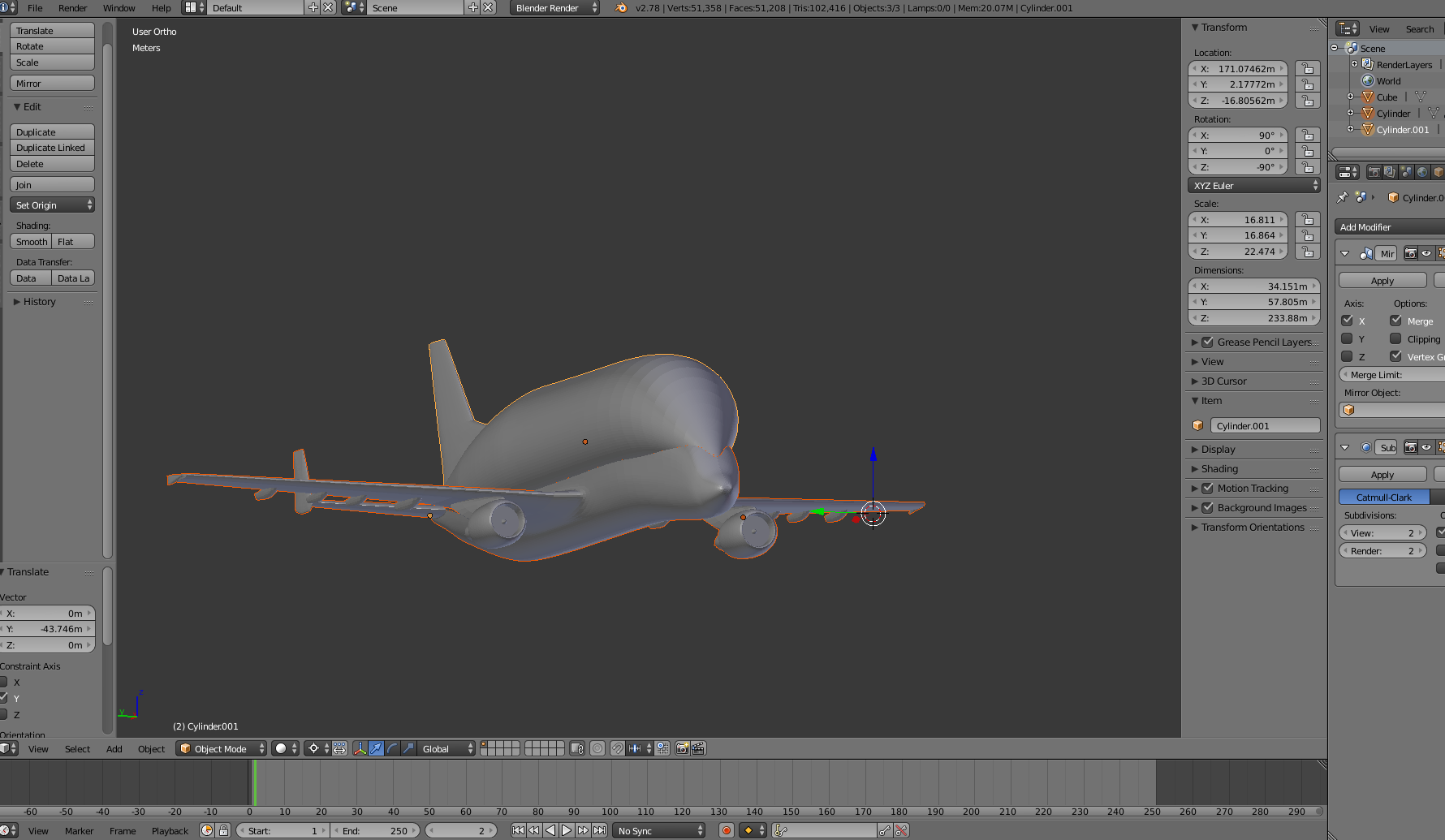Open the Select menu in the viewport header

click(77, 749)
